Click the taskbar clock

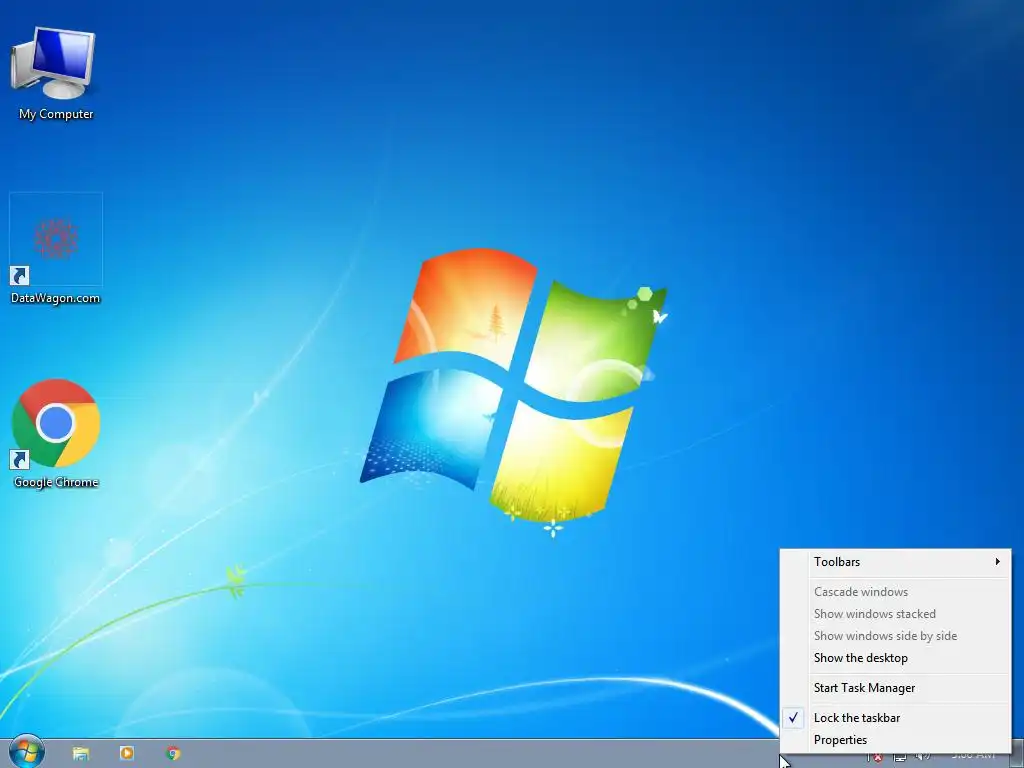point(973,756)
